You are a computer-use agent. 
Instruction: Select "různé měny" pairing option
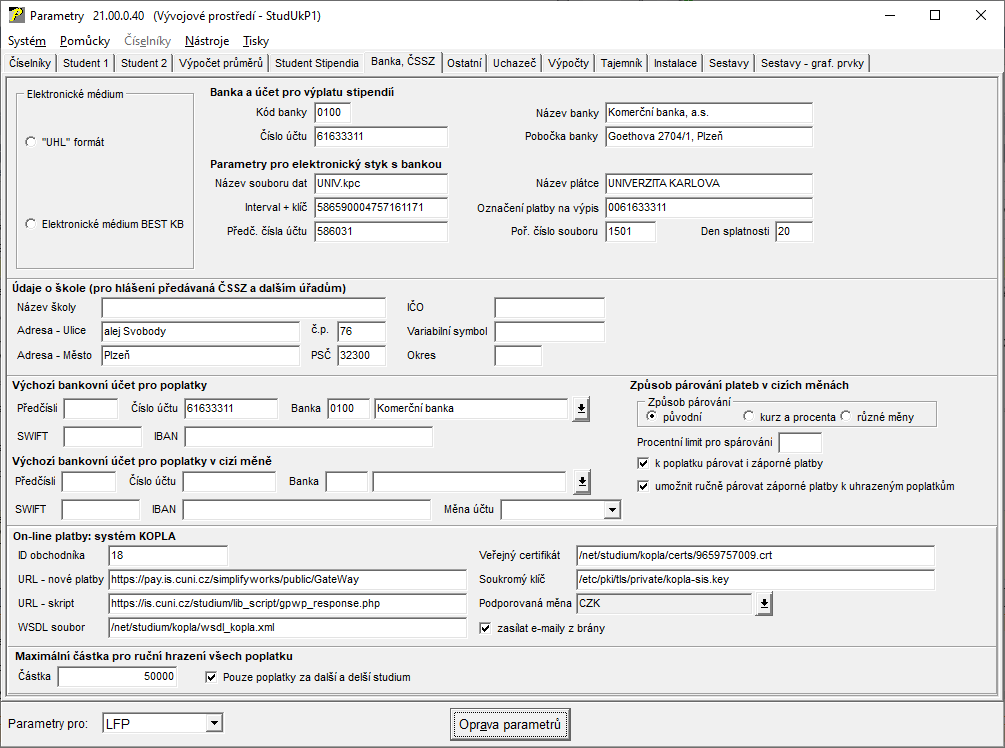click(x=846, y=416)
